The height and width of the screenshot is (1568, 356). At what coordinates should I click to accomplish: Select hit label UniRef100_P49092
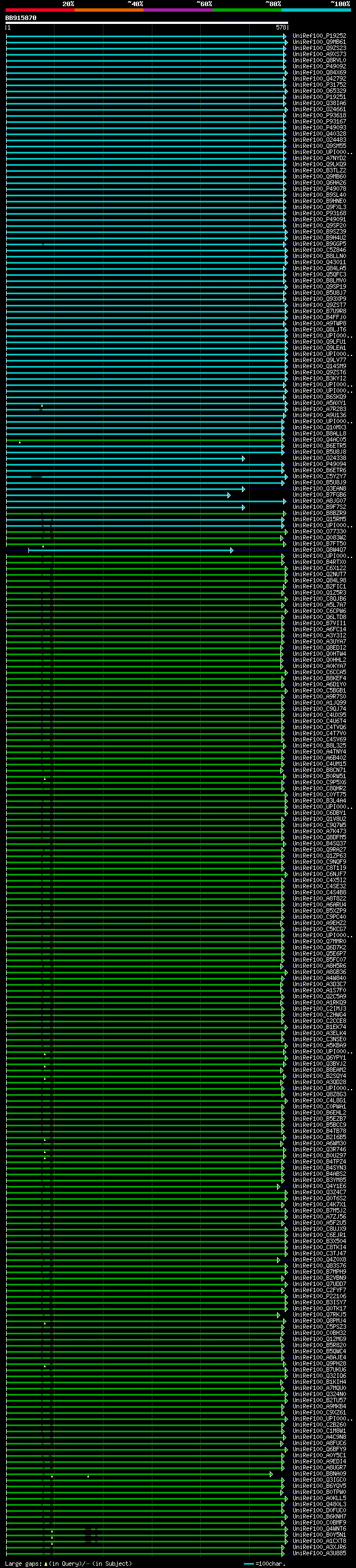click(x=319, y=66)
